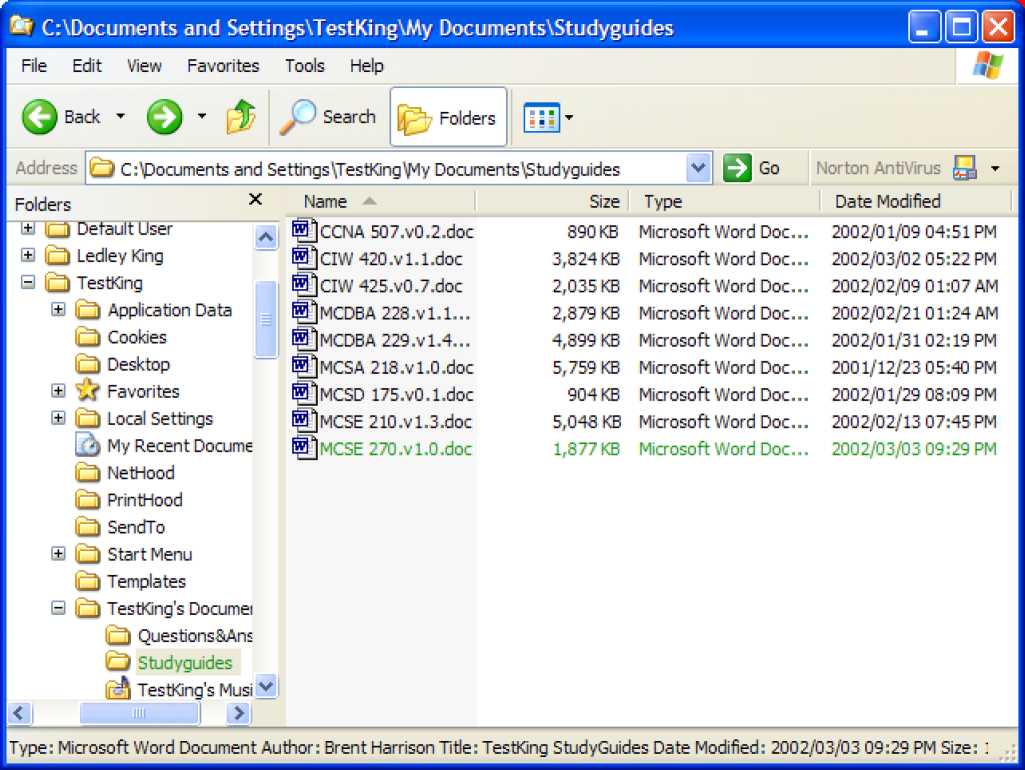Image resolution: width=1025 pixels, height=770 pixels.
Task: Click the scroll left arrow in Folders pane
Action: [19, 712]
